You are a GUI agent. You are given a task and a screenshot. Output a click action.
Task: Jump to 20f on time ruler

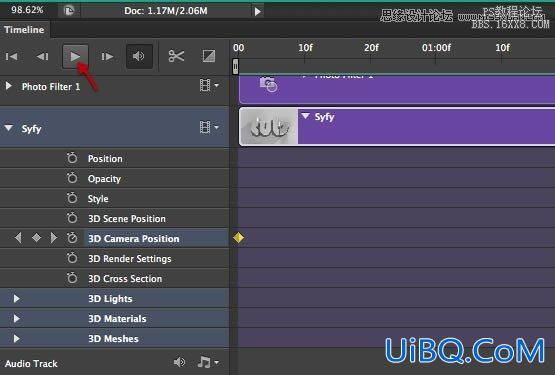pos(371,47)
